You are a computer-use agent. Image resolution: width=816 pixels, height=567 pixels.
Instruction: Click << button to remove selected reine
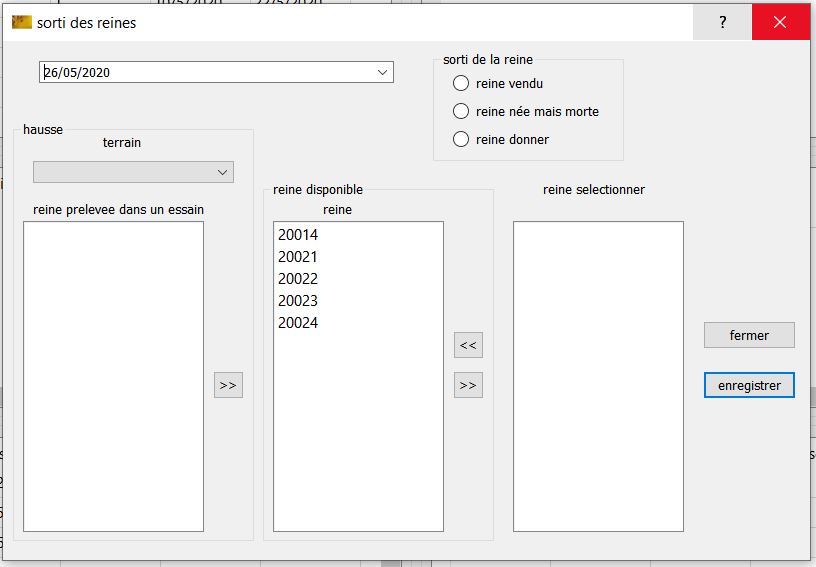coord(468,346)
